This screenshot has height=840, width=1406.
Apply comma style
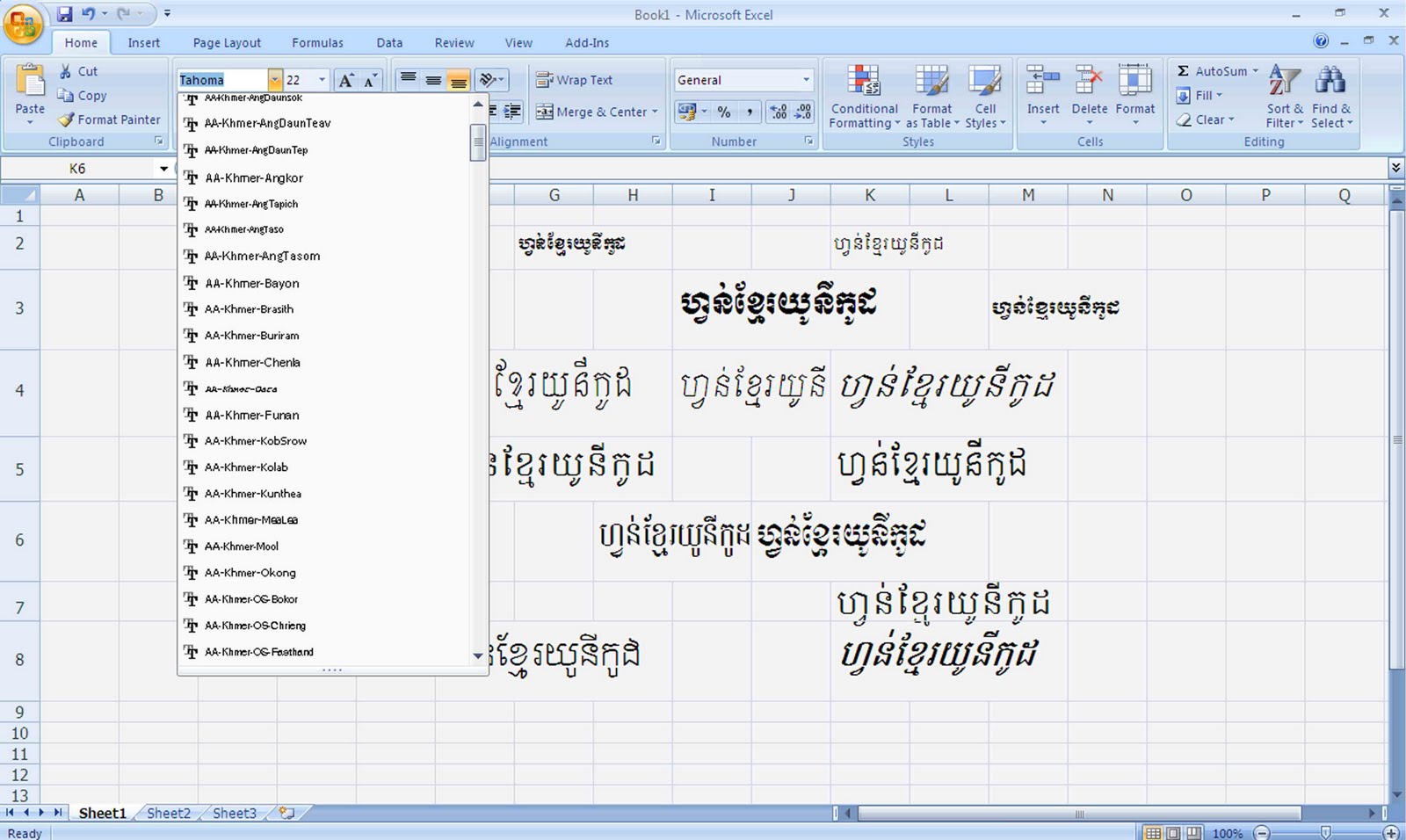tap(749, 112)
